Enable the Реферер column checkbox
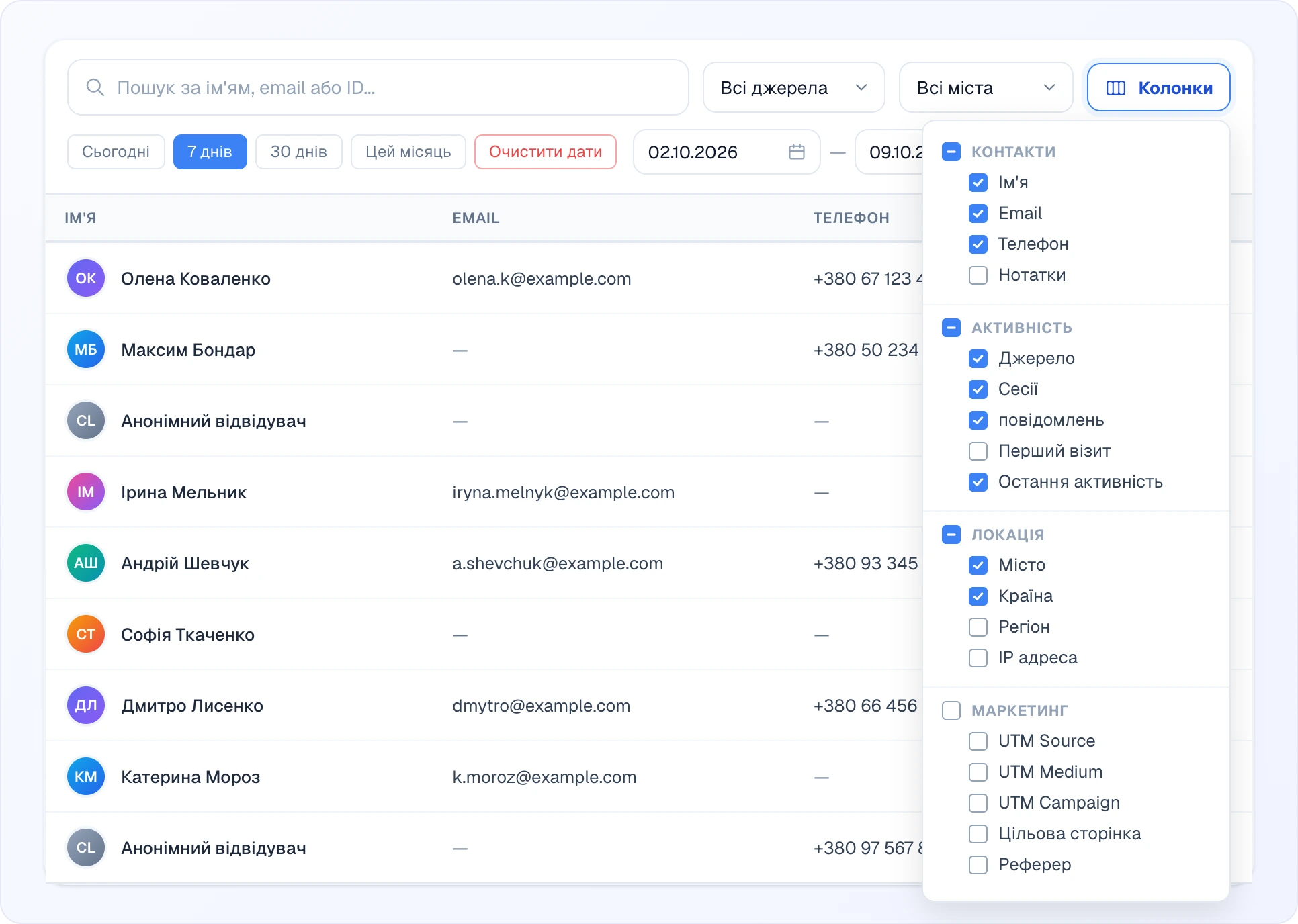This screenshot has width=1298, height=924. point(978,865)
